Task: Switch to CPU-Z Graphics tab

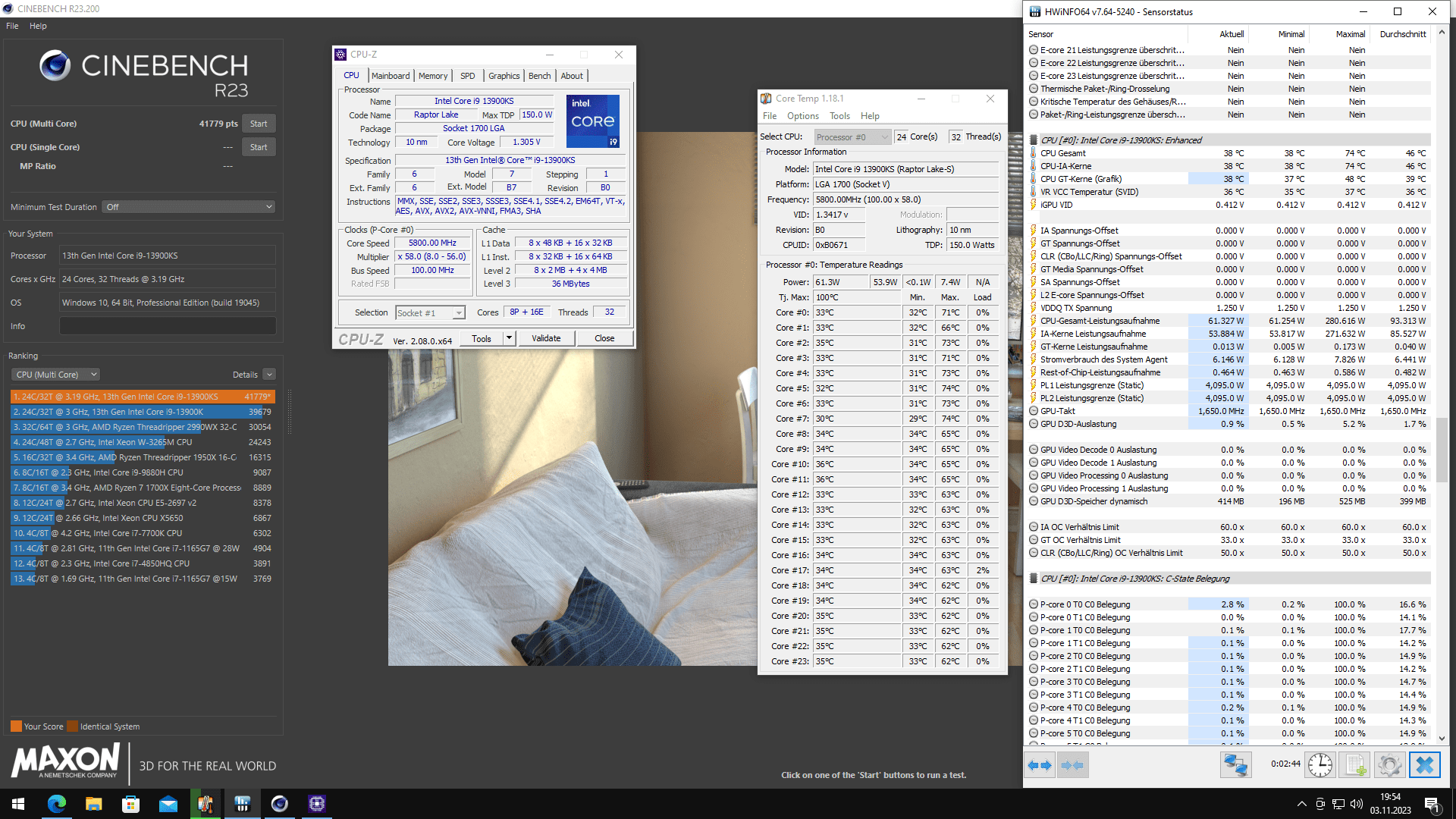Action: pyautogui.click(x=504, y=76)
